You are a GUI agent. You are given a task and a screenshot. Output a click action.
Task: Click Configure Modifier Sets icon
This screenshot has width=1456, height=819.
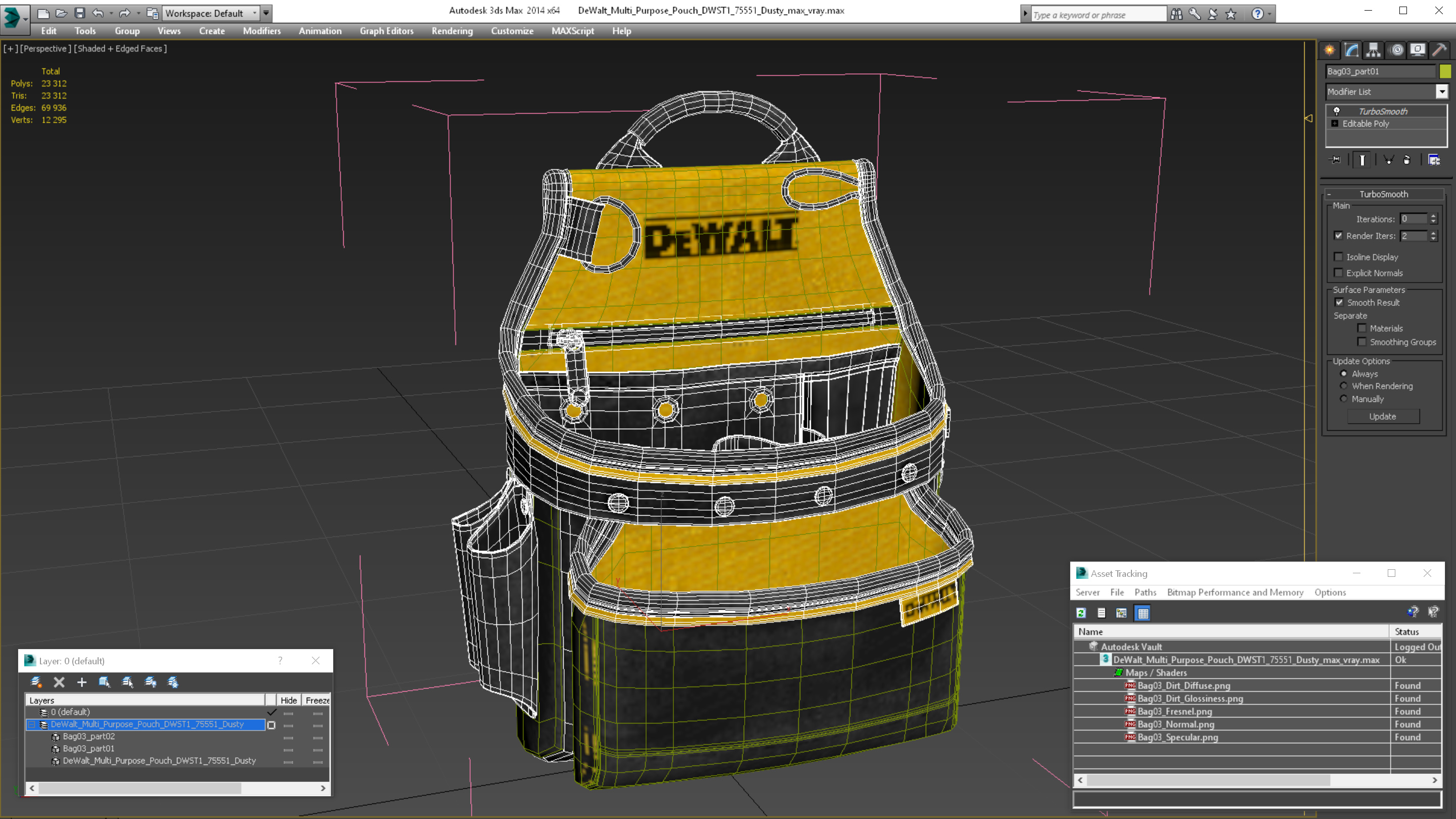pos(1434,160)
